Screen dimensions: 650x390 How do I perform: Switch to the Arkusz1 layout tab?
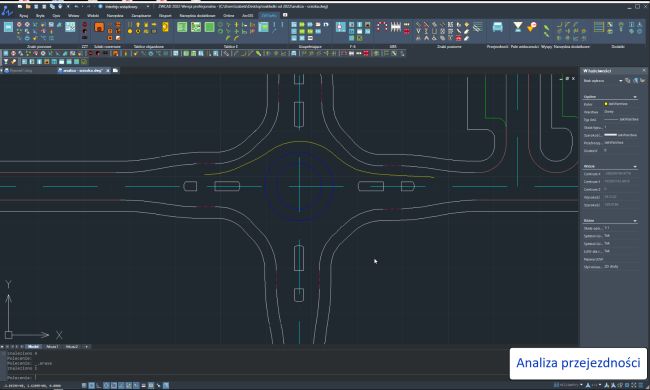click(x=52, y=347)
